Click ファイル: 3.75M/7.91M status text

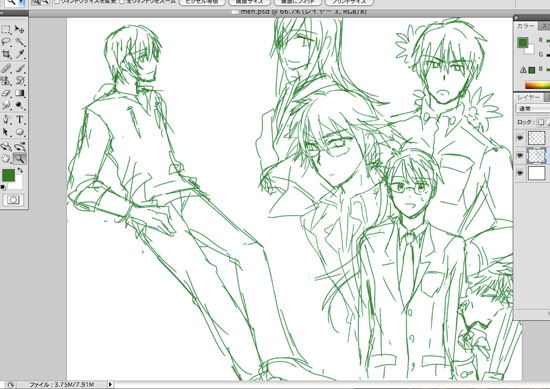click(x=61, y=385)
